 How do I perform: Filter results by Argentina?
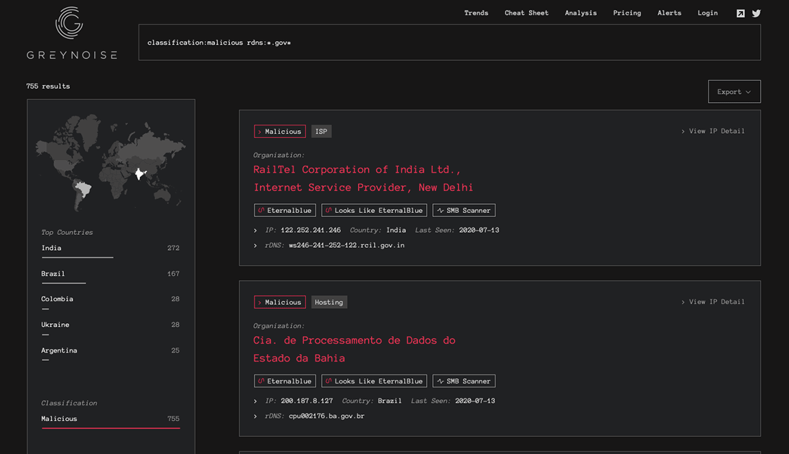point(110,352)
